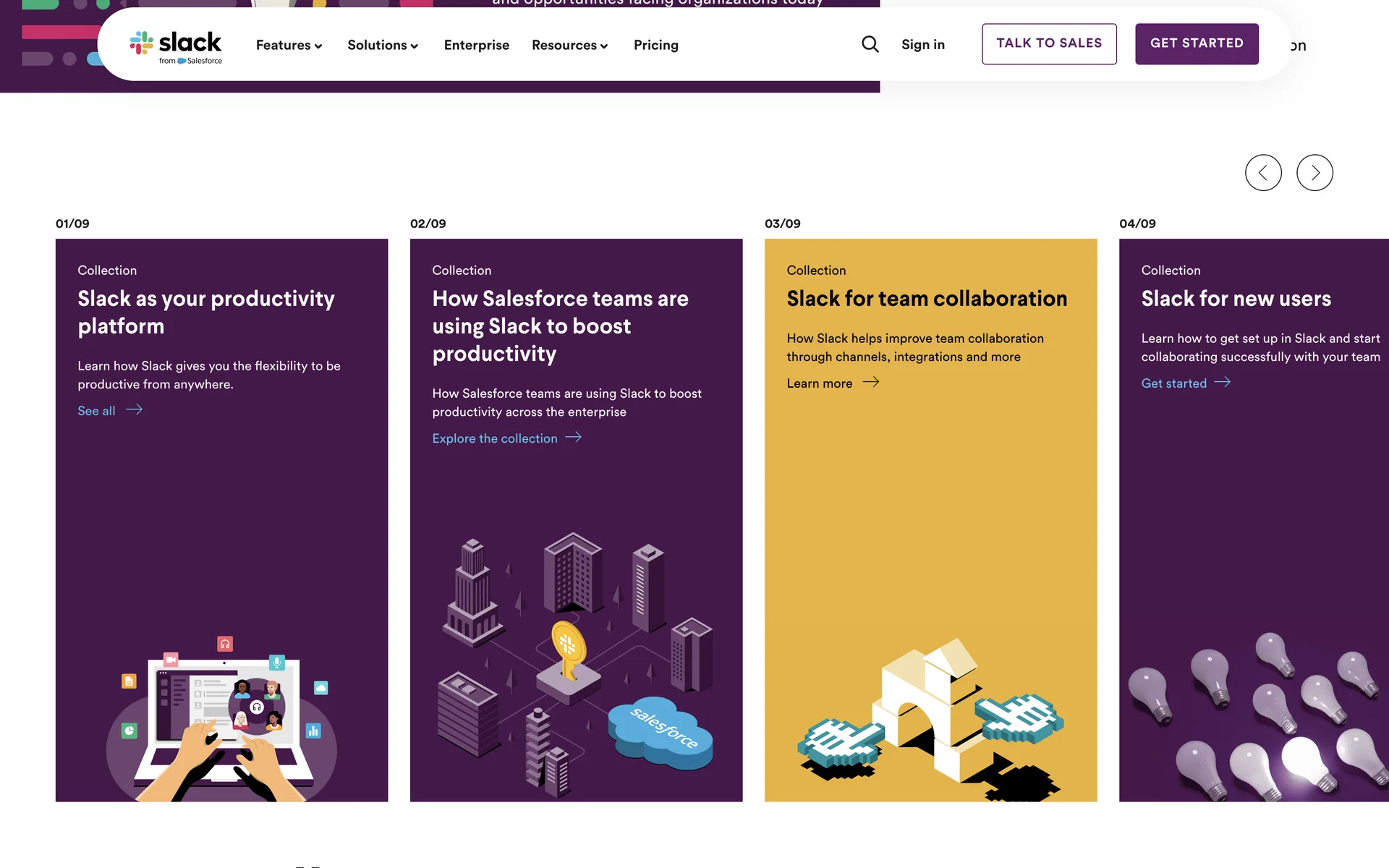Open the Resources dropdown menu
This screenshot has height=868, width=1389.
(x=569, y=45)
